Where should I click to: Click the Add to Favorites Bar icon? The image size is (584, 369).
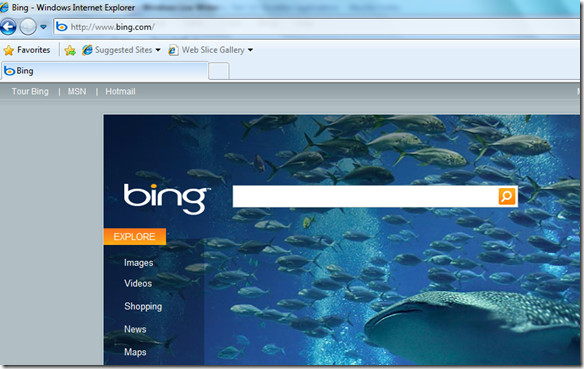point(70,50)
